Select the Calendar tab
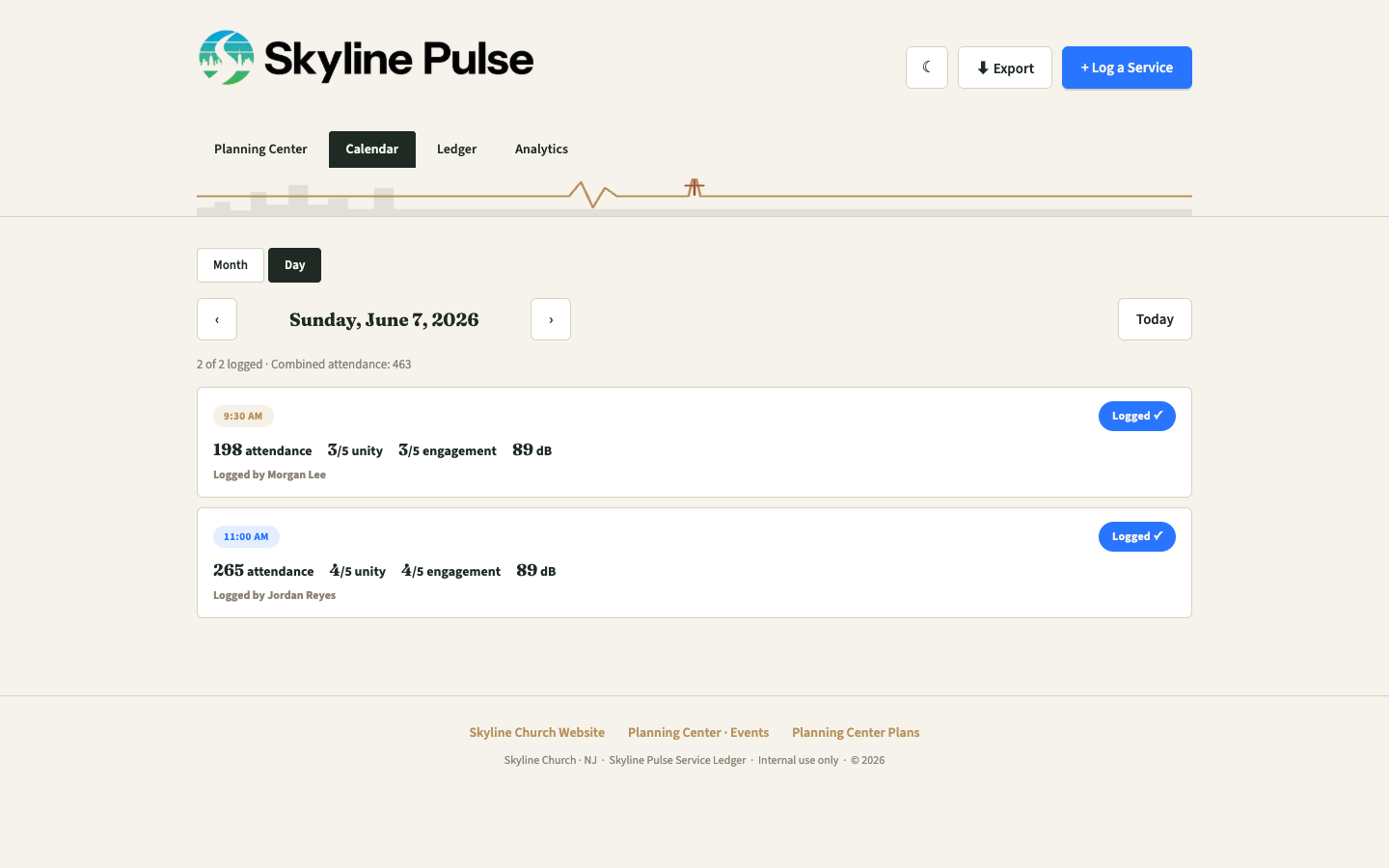The width and height of the screenshot is (1389, 868). click(x=372, y=149)
